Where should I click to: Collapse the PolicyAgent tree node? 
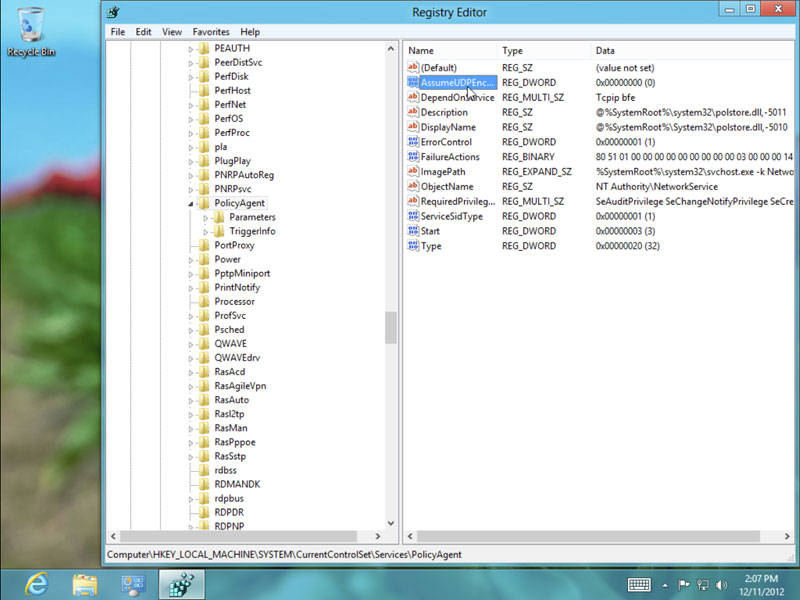point(191,204)
